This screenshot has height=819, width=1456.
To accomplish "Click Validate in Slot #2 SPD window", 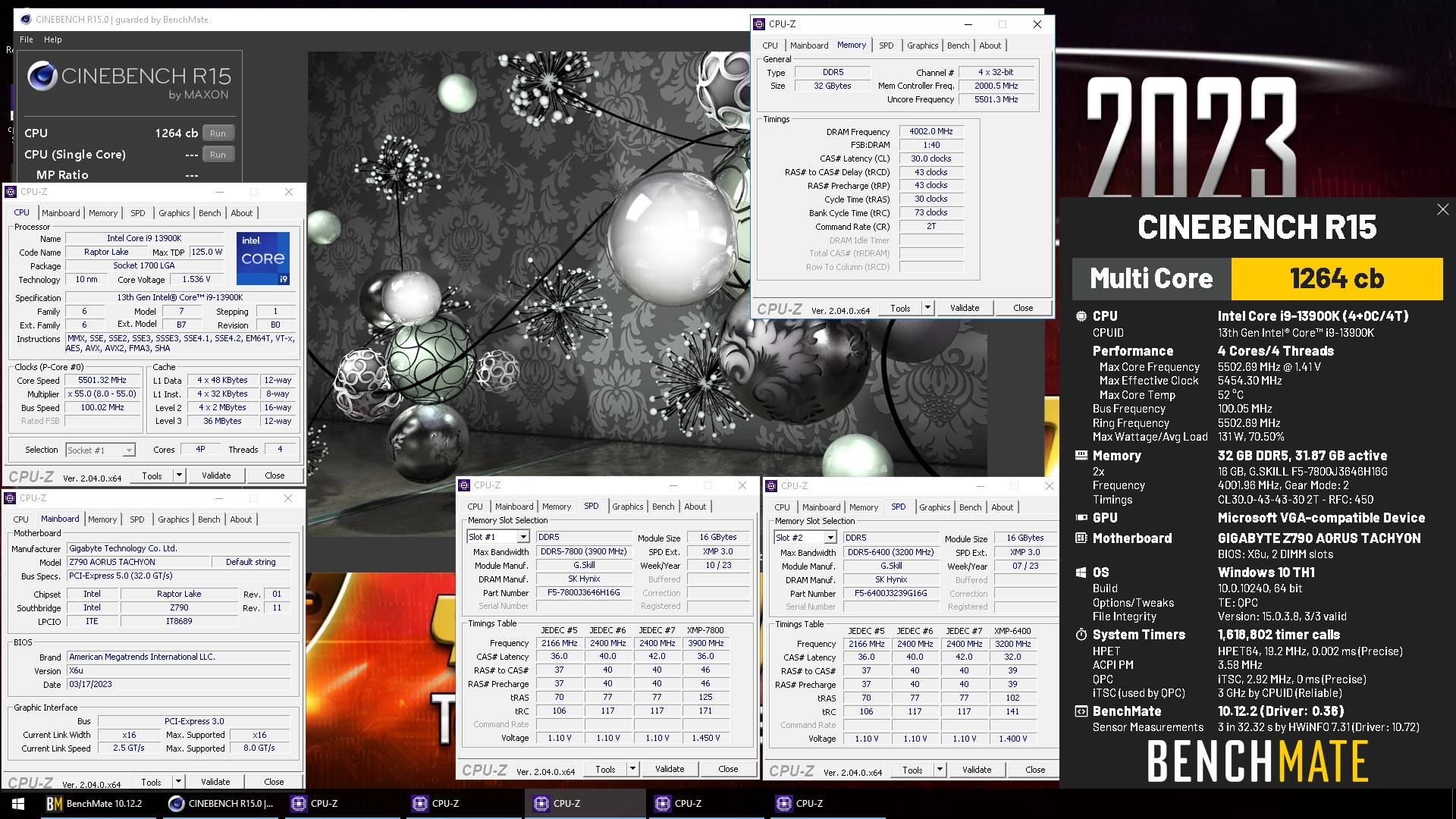I will coord(977,770).
